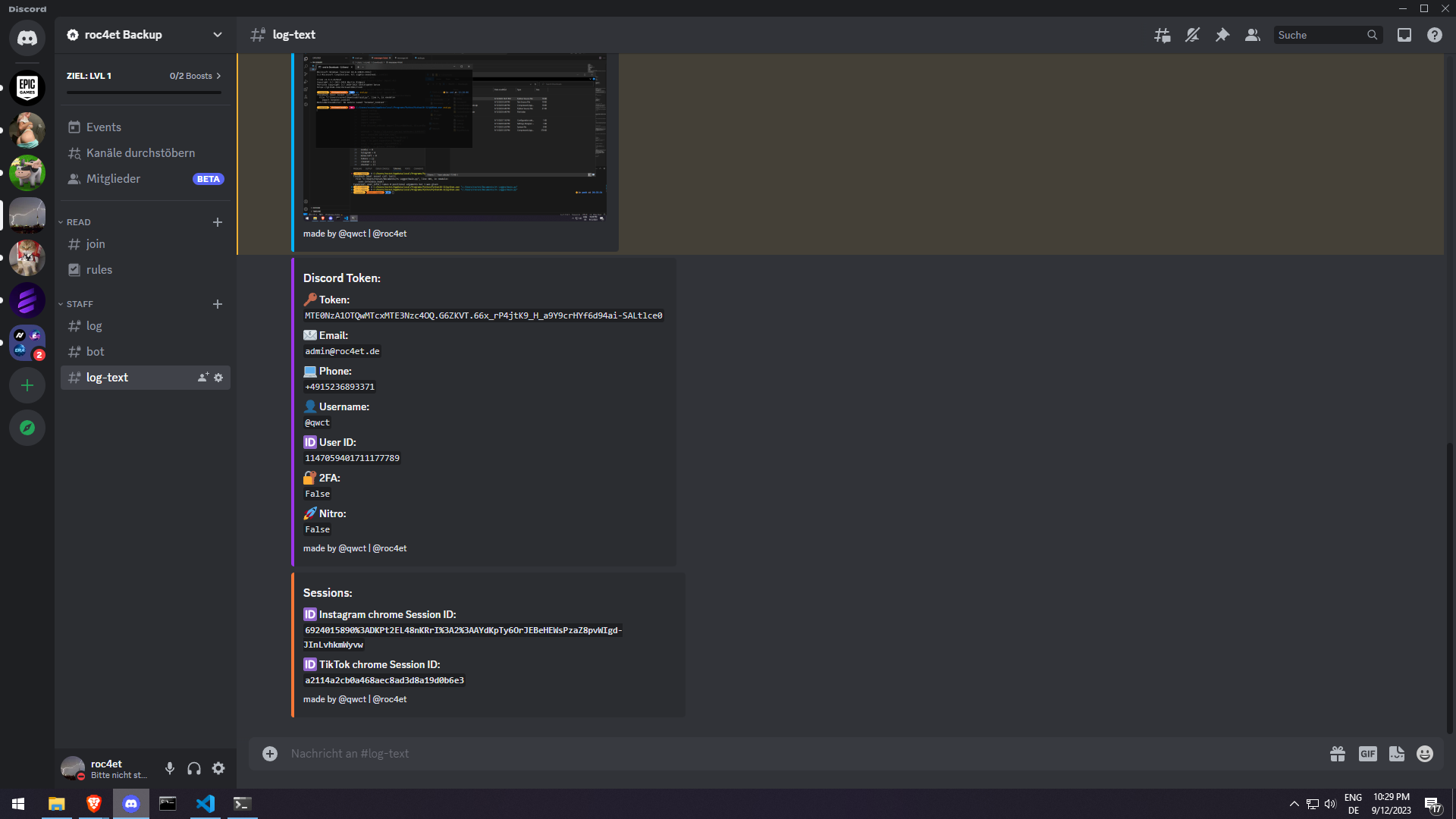Show pinned messages

tap(1222, 35)
